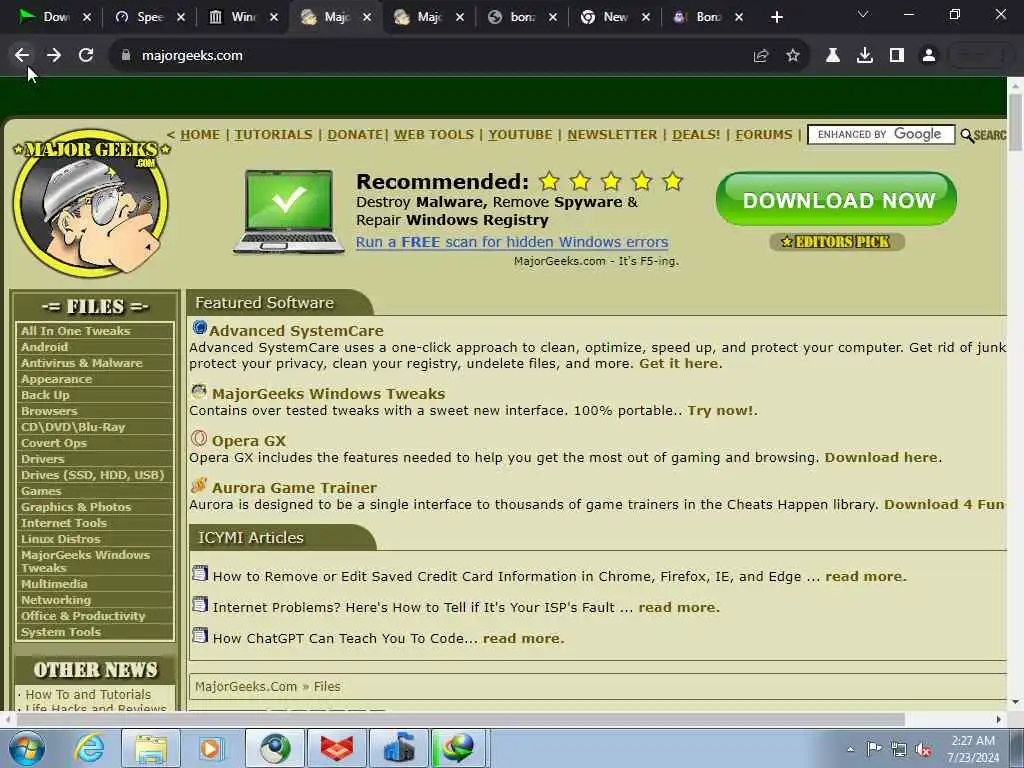Click the network tray icon
Image resolution: width=1024 pixels, height=768 pixels.
coord(899,749)
